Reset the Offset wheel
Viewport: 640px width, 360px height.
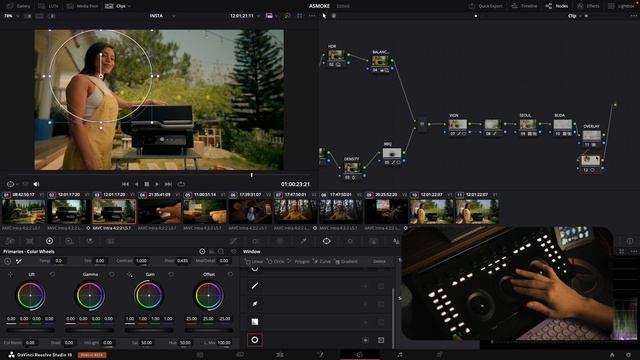point(230,274)
